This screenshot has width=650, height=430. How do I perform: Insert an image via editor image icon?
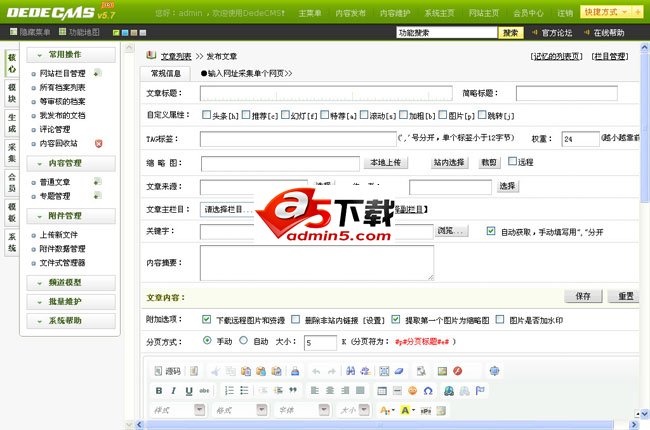pos(442,371)
